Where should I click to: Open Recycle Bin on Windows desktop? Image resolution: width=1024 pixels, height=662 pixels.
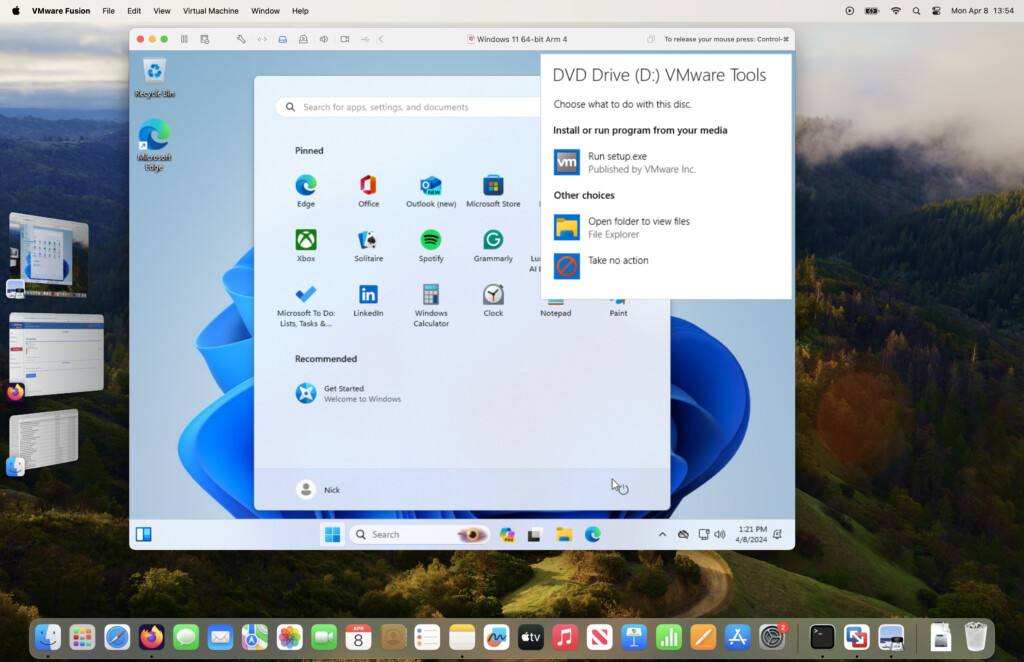pyautogui.click(x=155, y=78)
